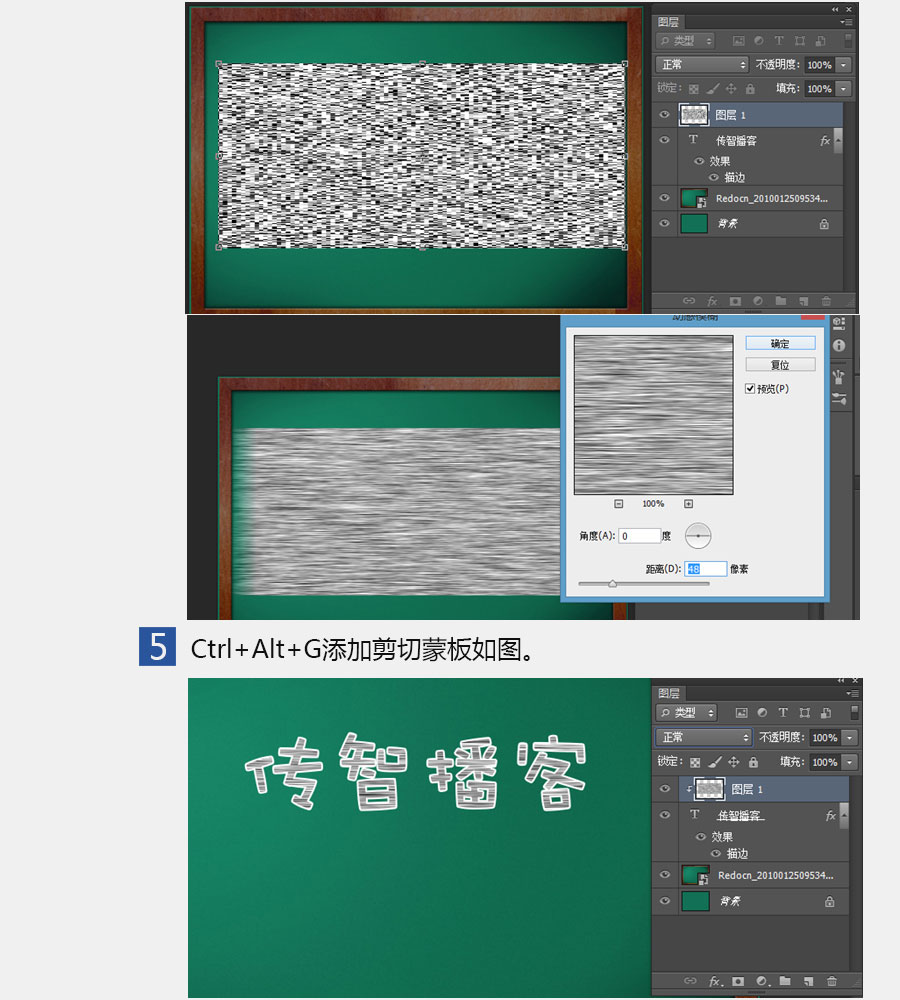Click the shape-layer filter icon in the upper Layers panel
Image resolution: width=900 pixels, height=1000 pixels.
pos(799,41)
